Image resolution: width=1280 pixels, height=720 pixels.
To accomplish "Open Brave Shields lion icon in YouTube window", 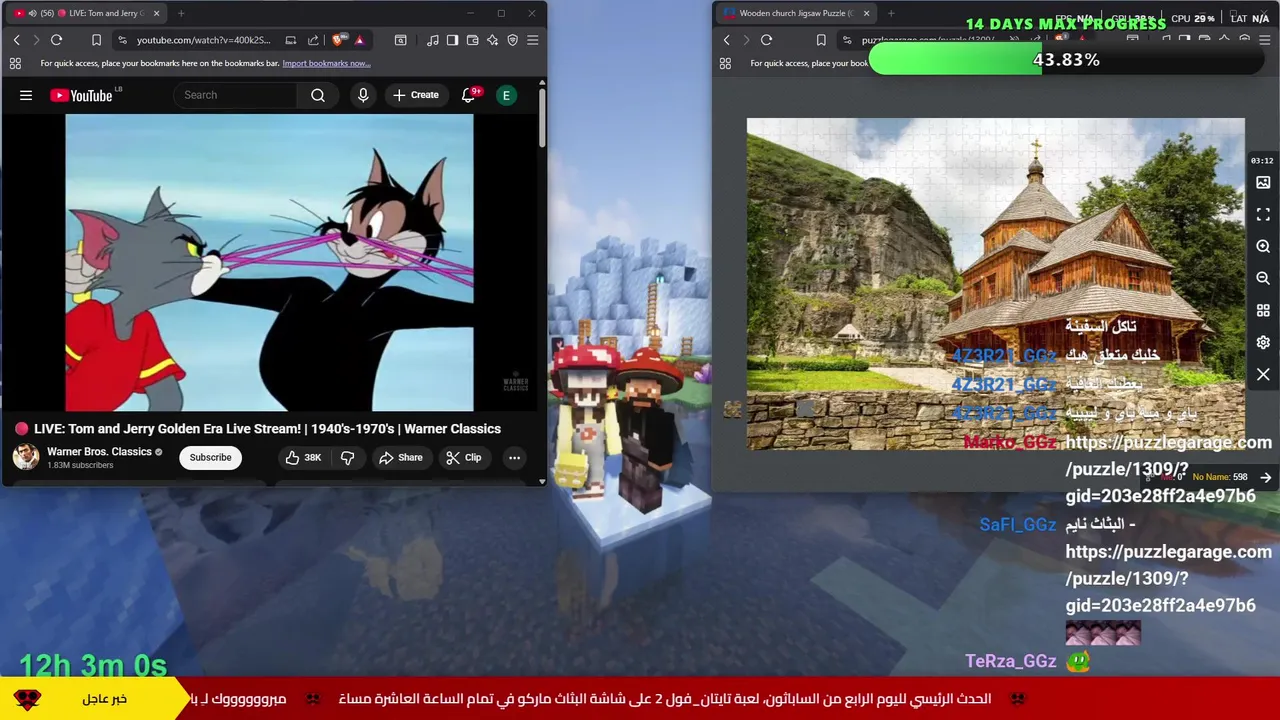I will (338, 40).
